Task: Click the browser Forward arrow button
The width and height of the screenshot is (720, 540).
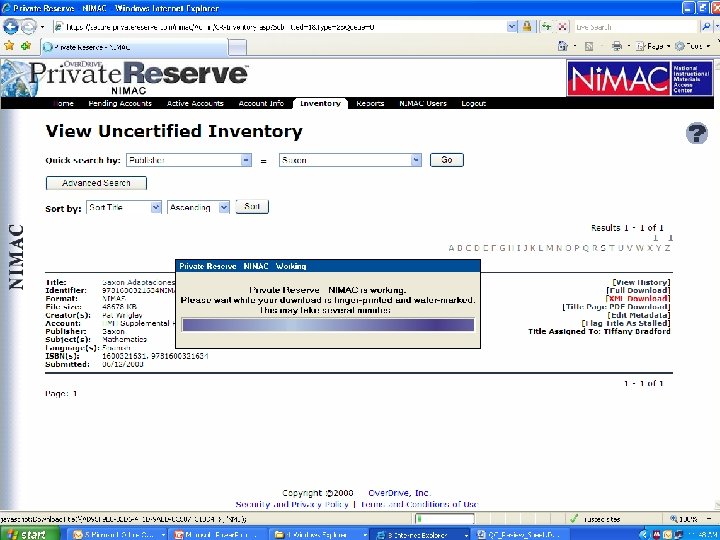Action: 28,27
